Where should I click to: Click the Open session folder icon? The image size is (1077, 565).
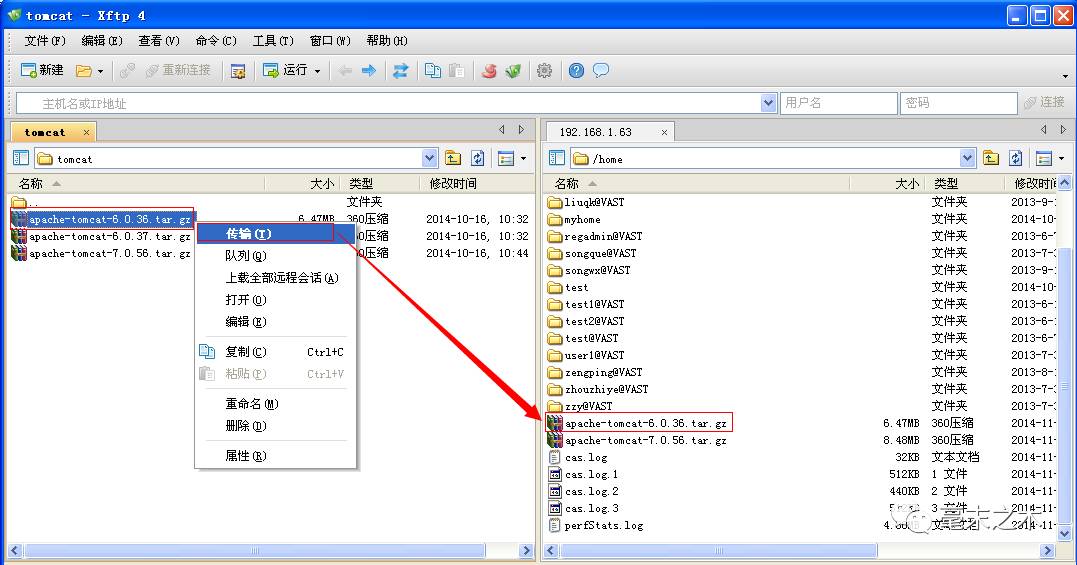pyautogui.click(x=84, y=71)
